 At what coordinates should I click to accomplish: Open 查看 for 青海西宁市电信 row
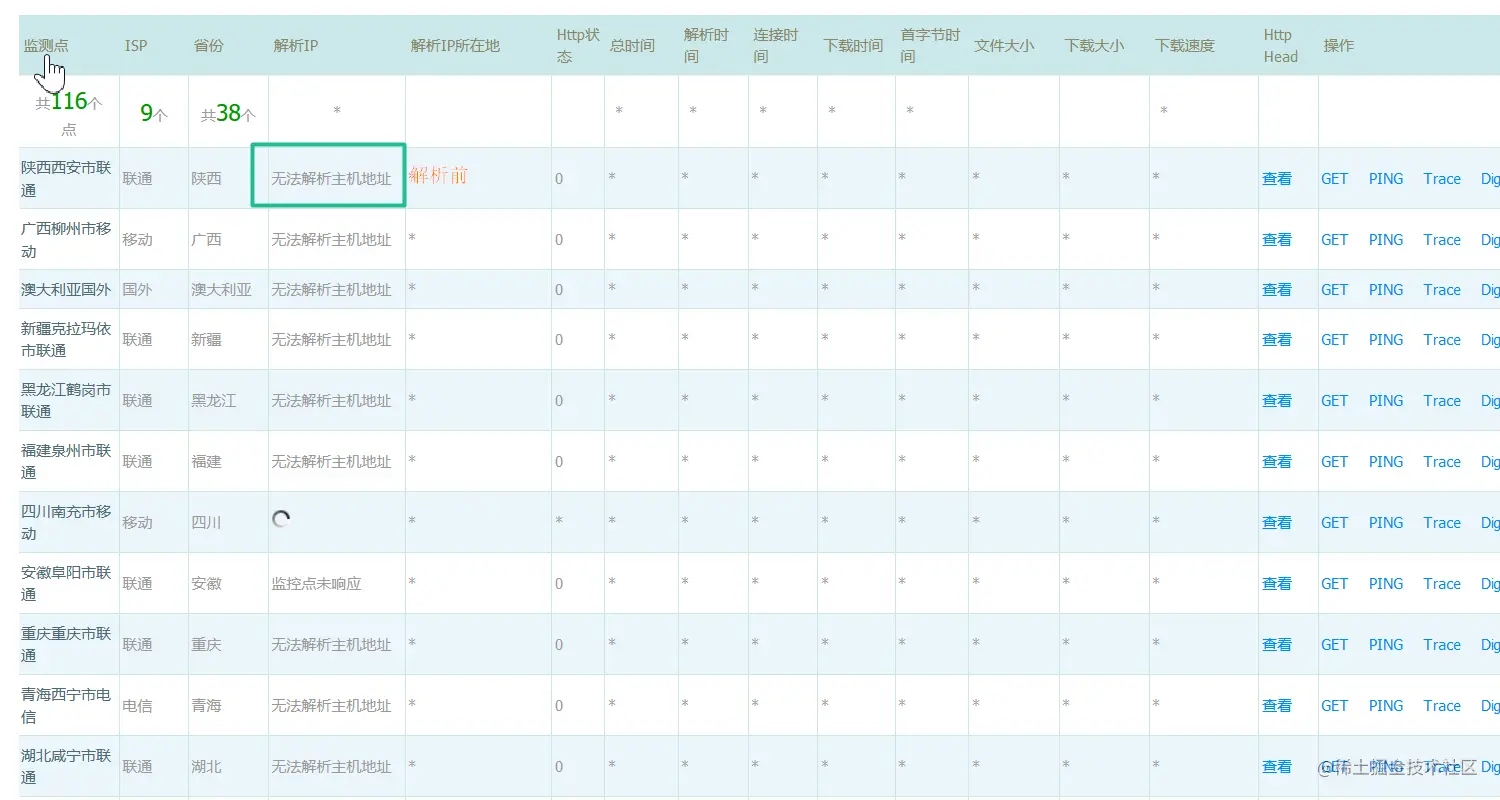click(x=1277, y=706)
